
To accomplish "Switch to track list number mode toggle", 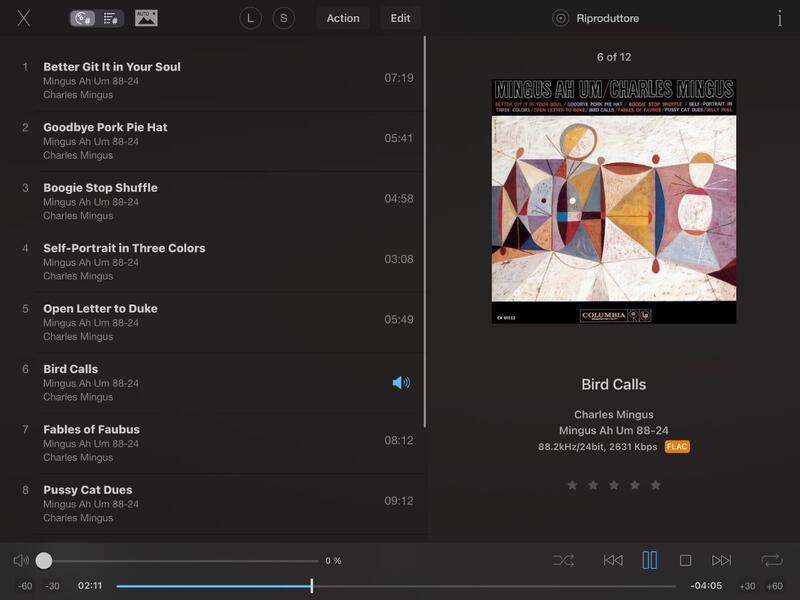I will 111,18.
